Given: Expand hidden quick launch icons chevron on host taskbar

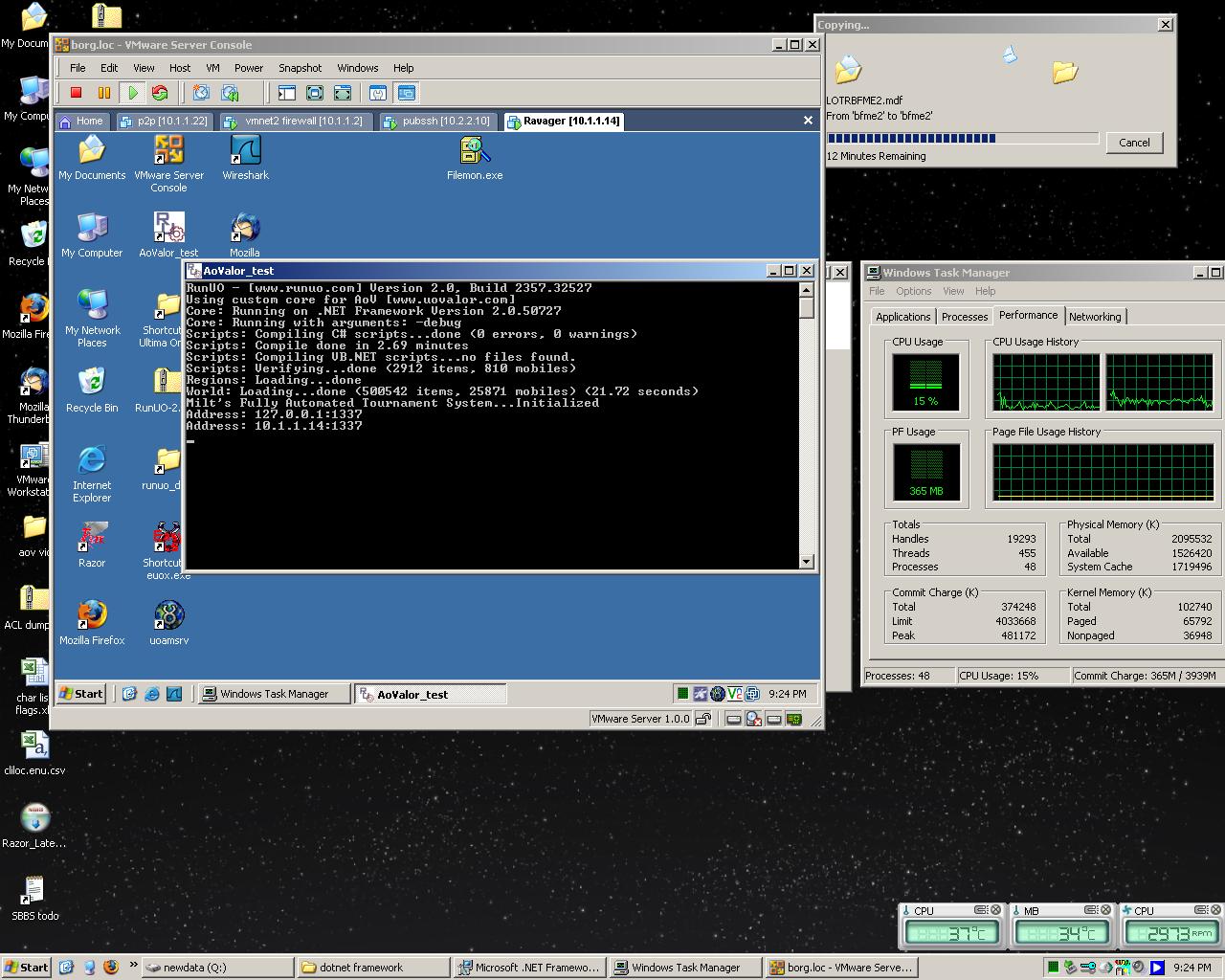Looking at the screenshot, I should tap(133, 966).
